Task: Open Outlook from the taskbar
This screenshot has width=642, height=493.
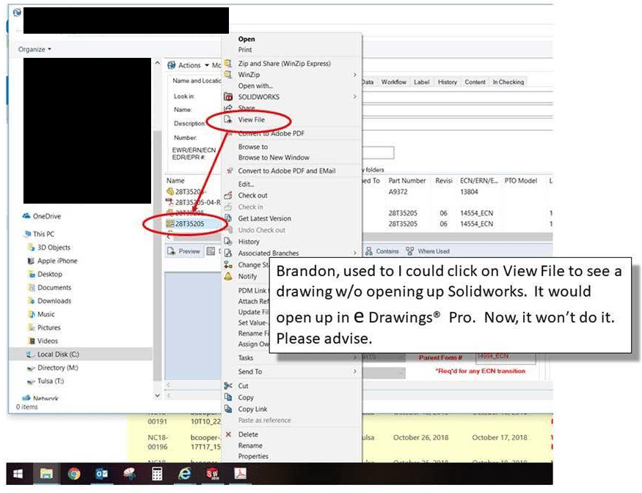Action: pyautogui.click(x=102, y=474)
